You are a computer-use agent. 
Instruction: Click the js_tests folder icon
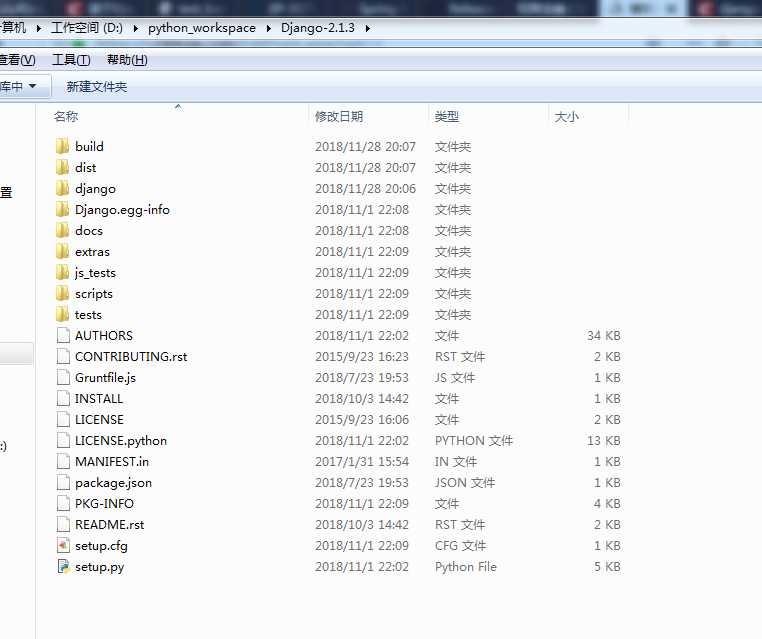pos(62,272)
